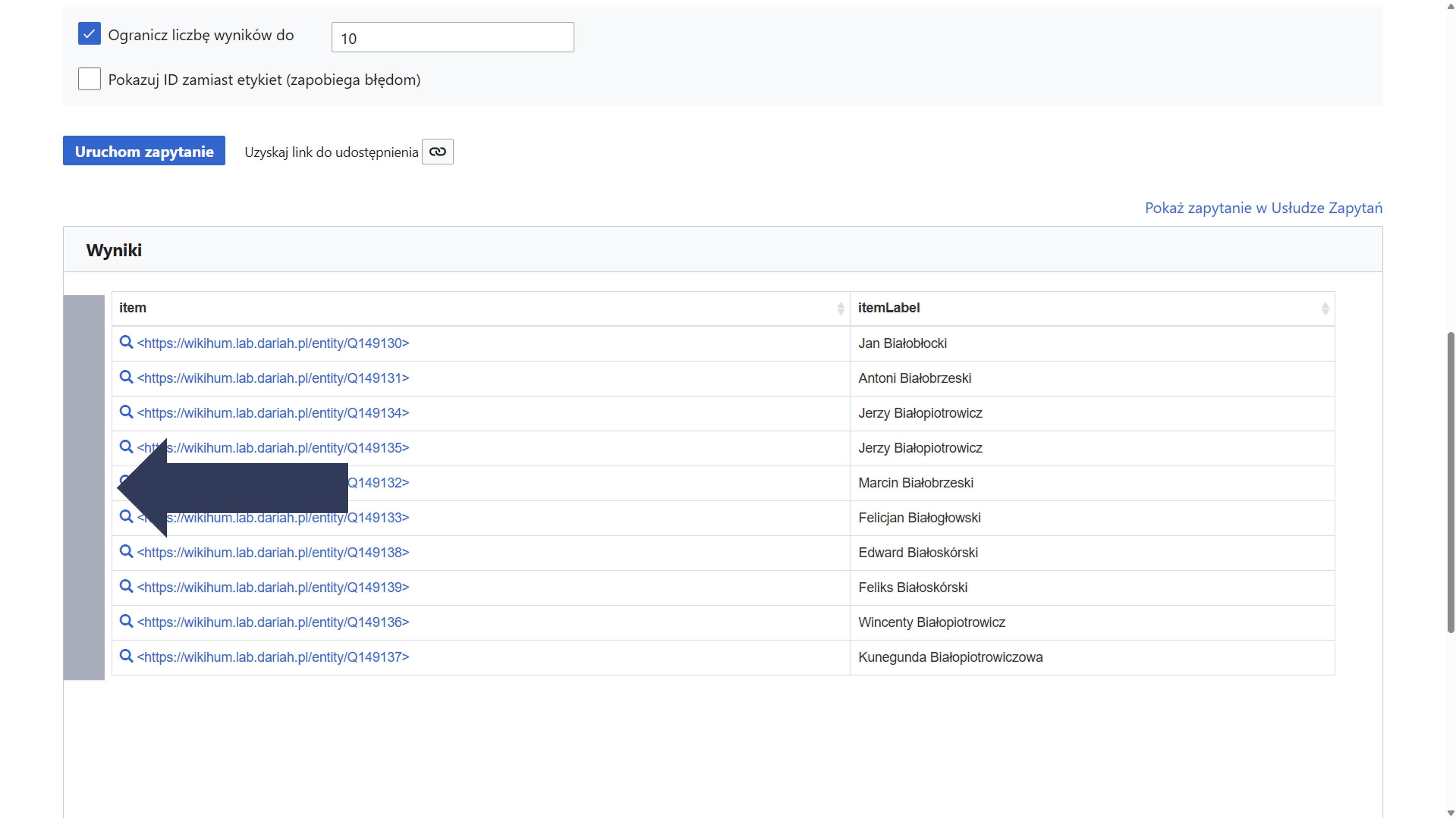Click the chain link share icon

(x=437, y=151)
